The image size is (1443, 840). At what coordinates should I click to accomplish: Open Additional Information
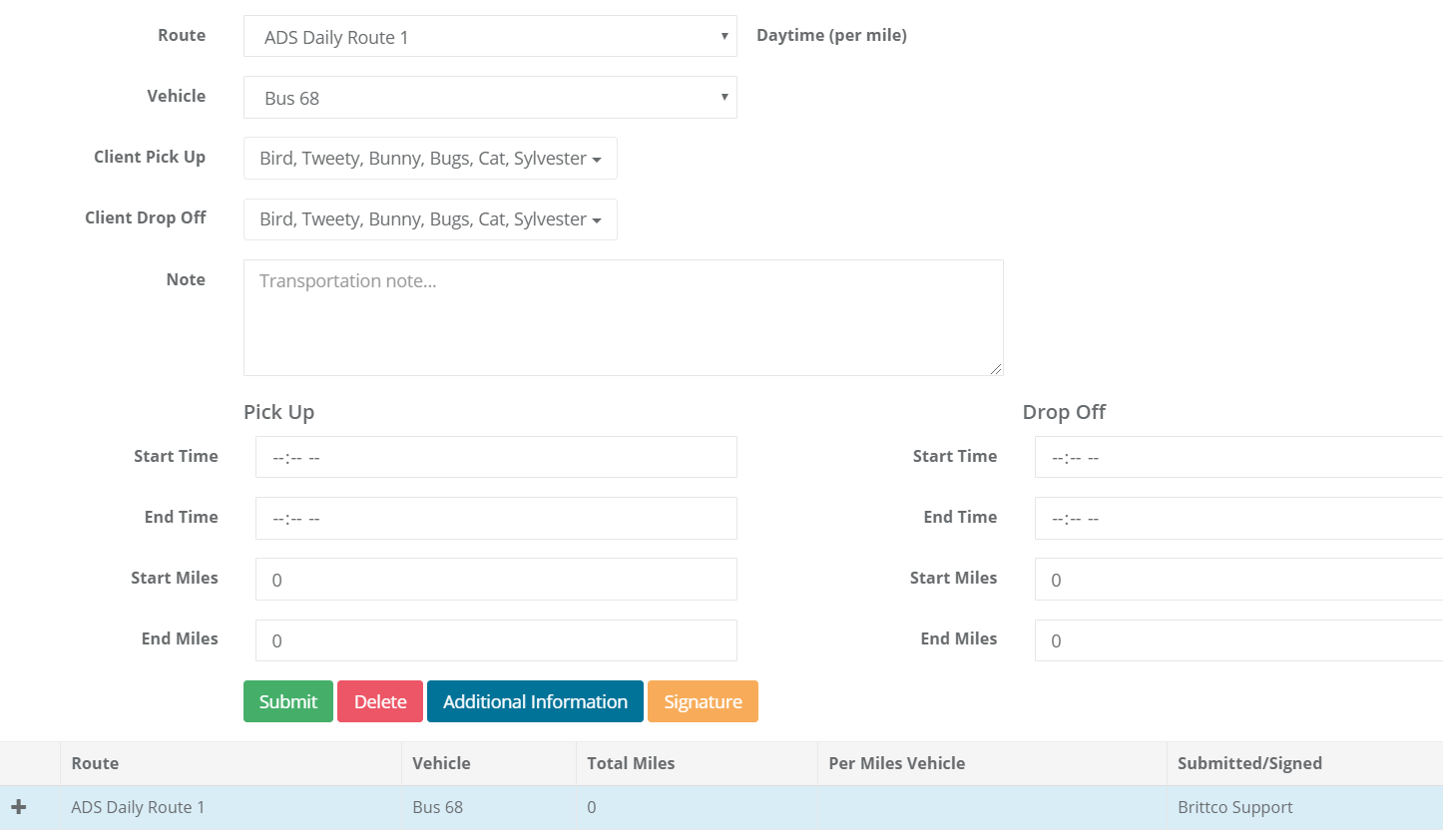[x=535, y=701]
